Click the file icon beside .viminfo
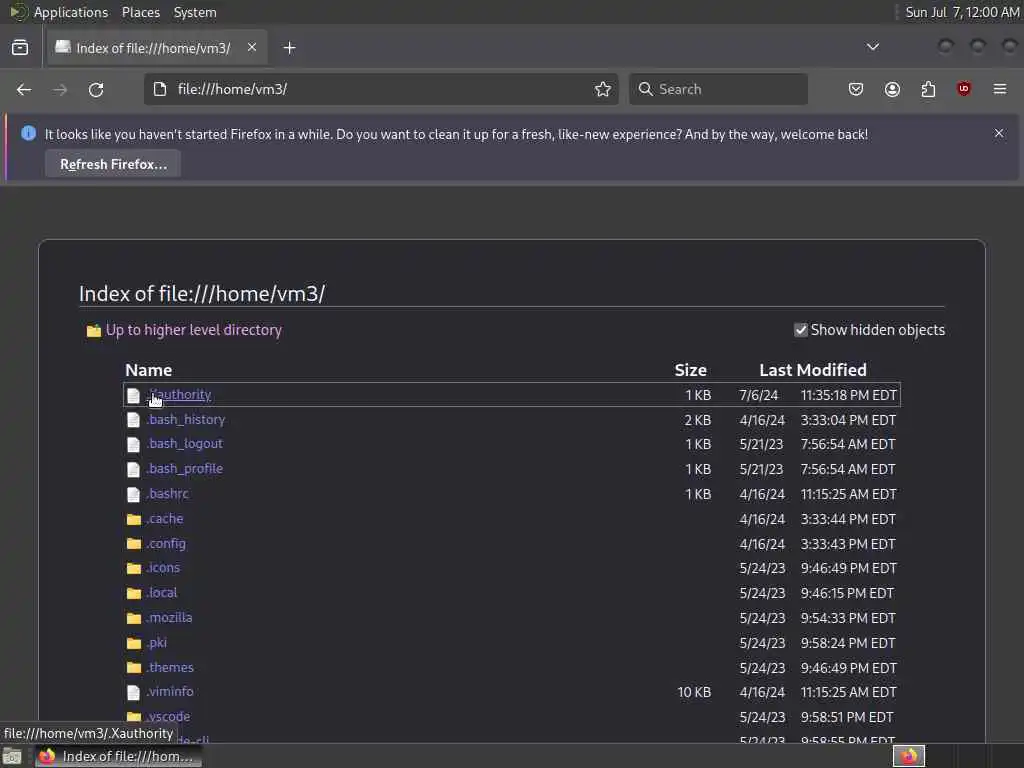1024x768 pixels. coord(133,692)
